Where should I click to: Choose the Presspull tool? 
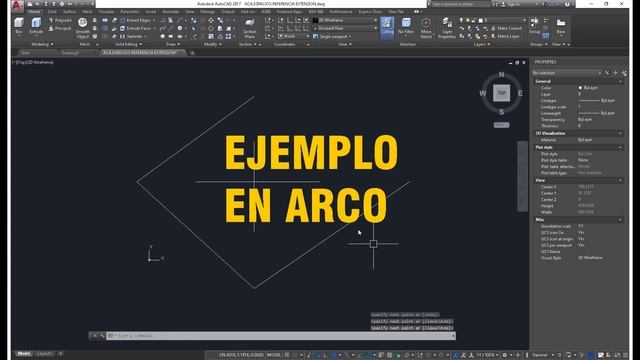tap(60, 29)
